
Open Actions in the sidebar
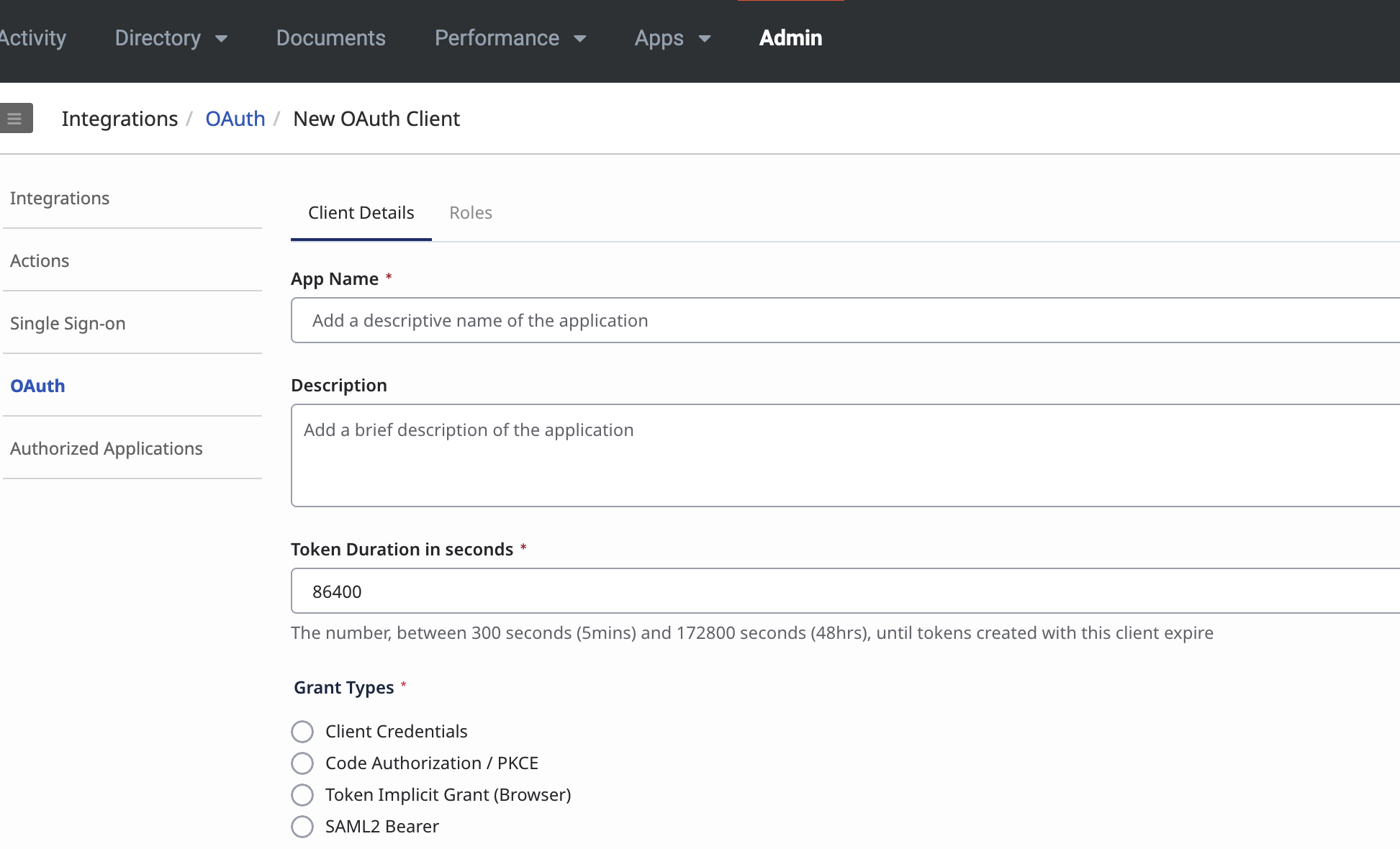tap(40, 260)
